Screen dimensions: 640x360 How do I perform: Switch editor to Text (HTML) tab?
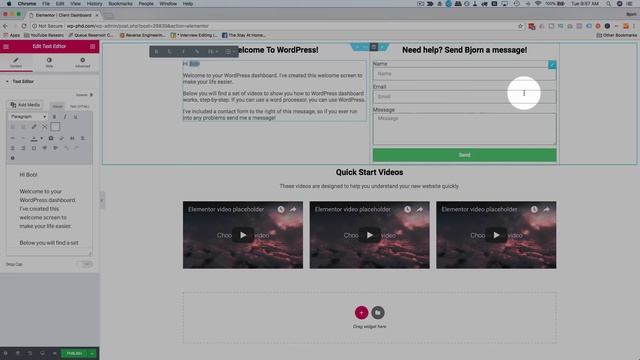click(80, 107)
